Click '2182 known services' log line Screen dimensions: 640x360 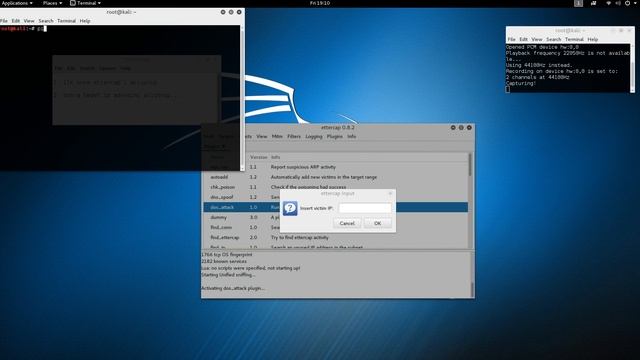pyautogui.click(x=224, y=261)
